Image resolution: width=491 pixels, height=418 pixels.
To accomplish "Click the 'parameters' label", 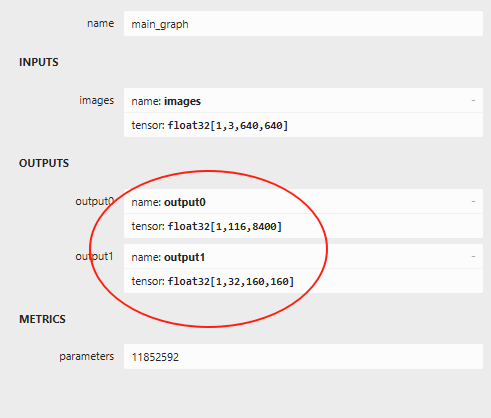I will click(87, 357).
